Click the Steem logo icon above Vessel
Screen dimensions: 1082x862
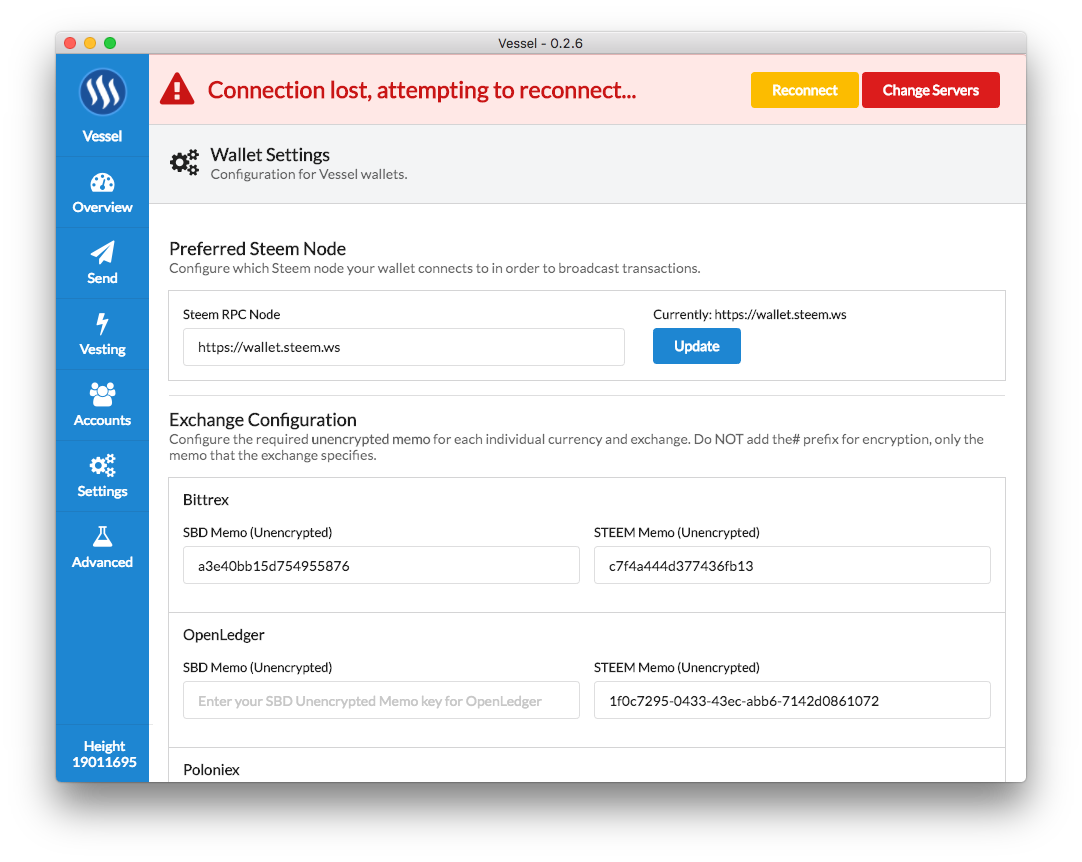(102, 93)
